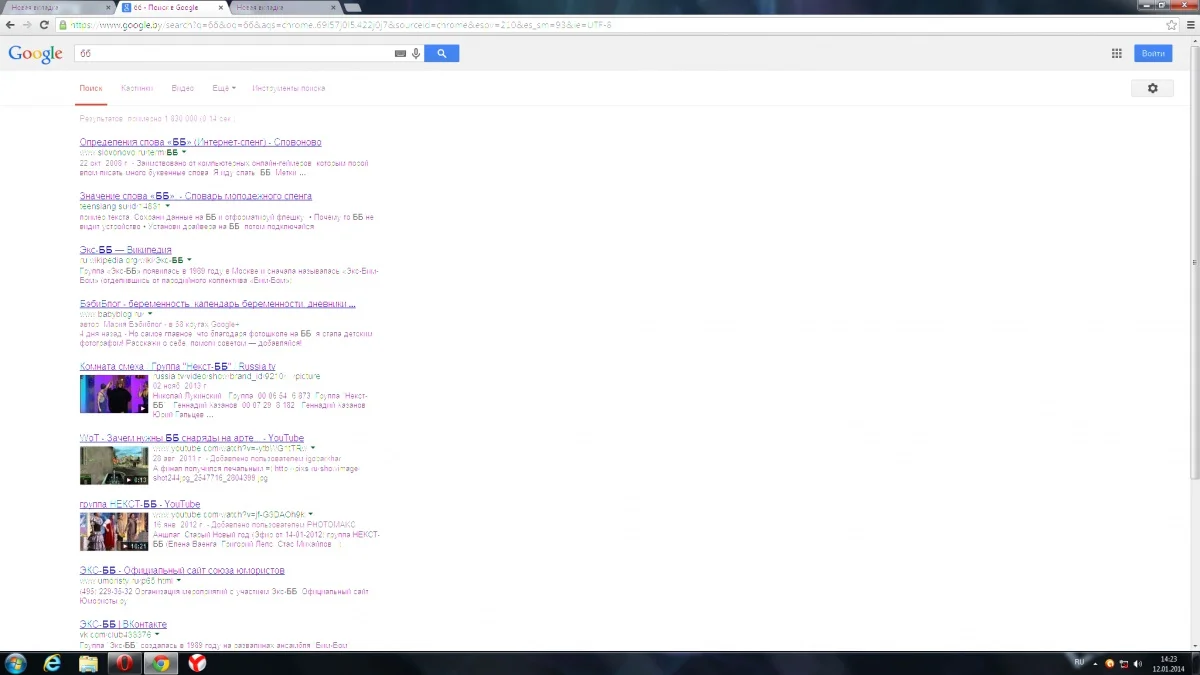Close the first Новая вкладка tab
This screenshot has height=675, width=1200.
[107, 7]
